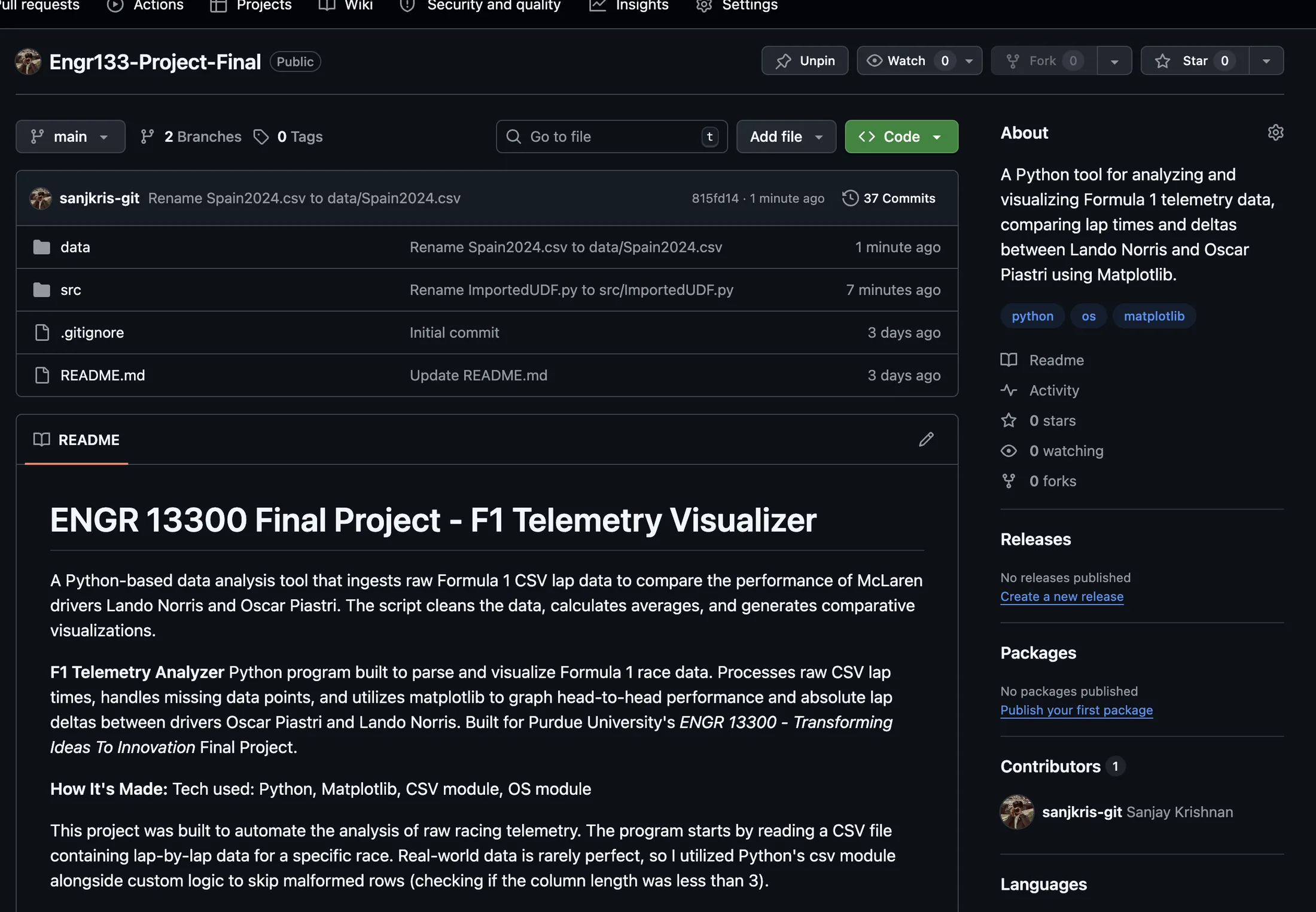Unpin the repository with the Unpin button
The width and height of the screenshot is (1316, 912).
[x=805, y=61]
